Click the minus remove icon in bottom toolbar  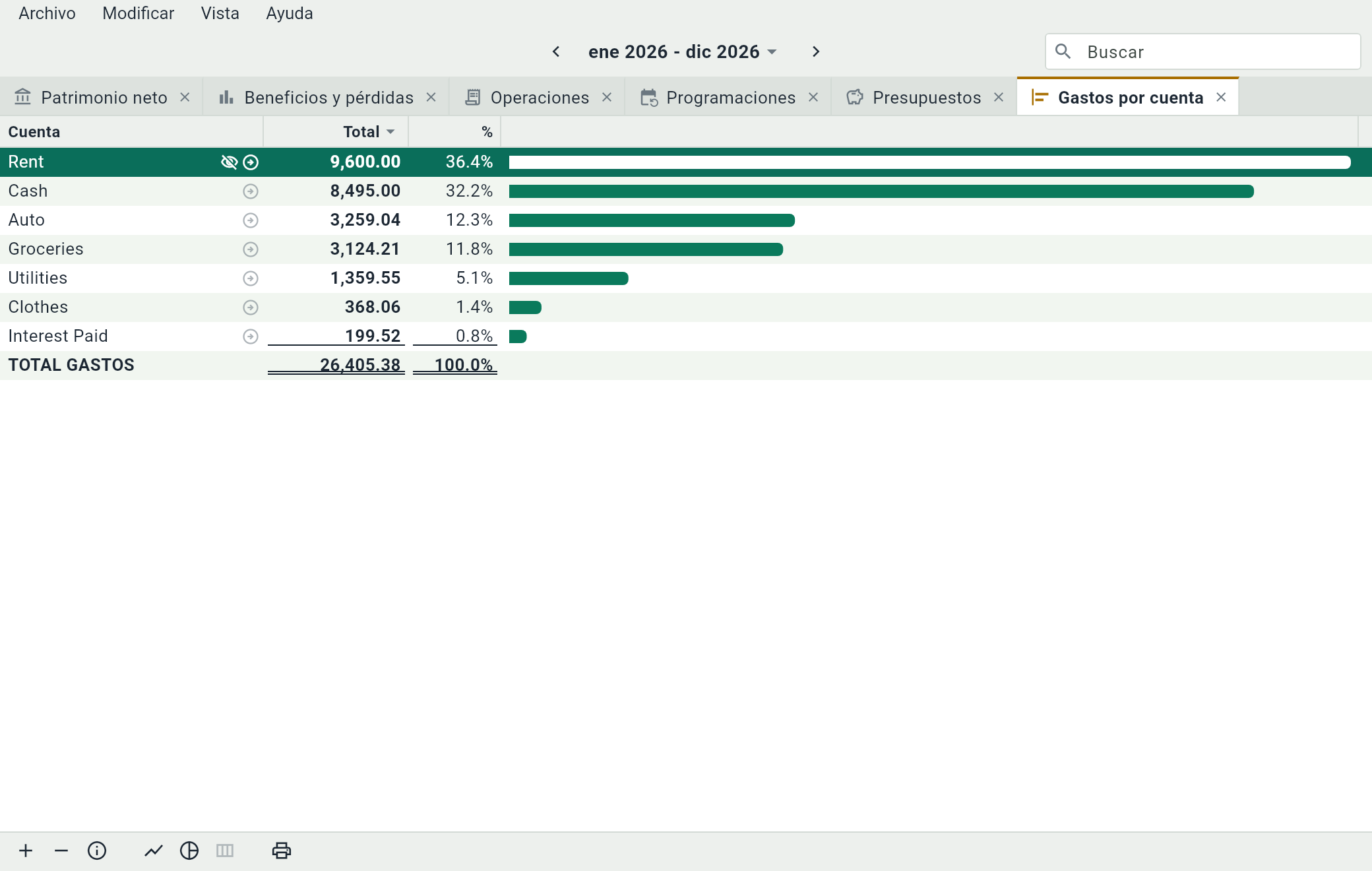click(x=61, y=851)
